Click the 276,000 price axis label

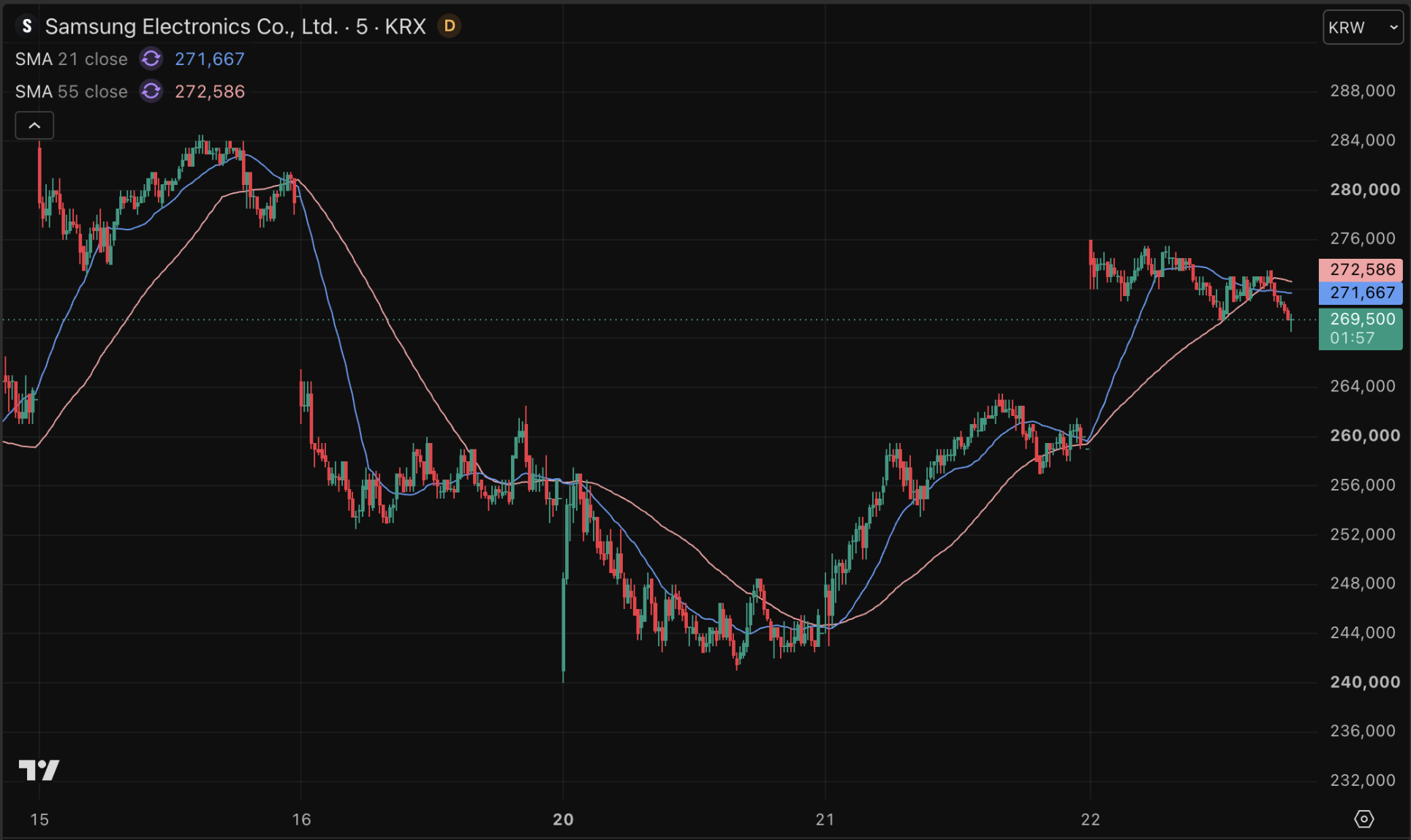point(1363,238)
